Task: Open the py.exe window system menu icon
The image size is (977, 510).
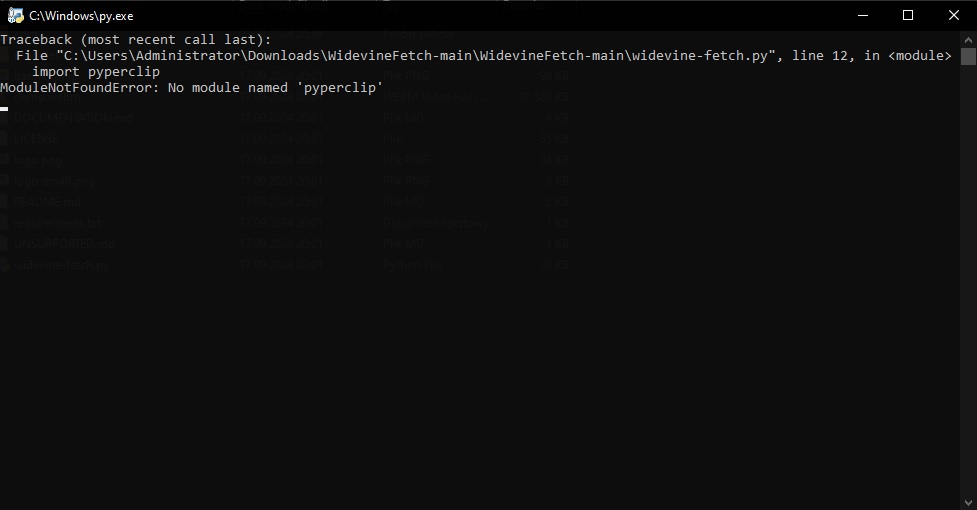Action: (x=15, y=15)
